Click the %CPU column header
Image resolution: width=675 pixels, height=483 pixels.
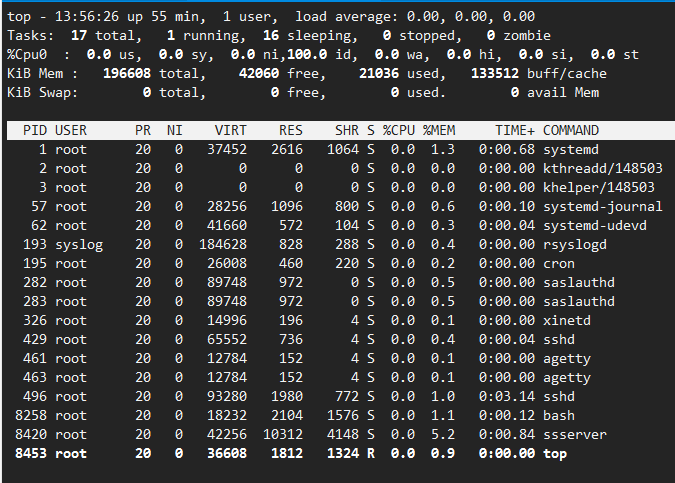(x=398, y=130)
